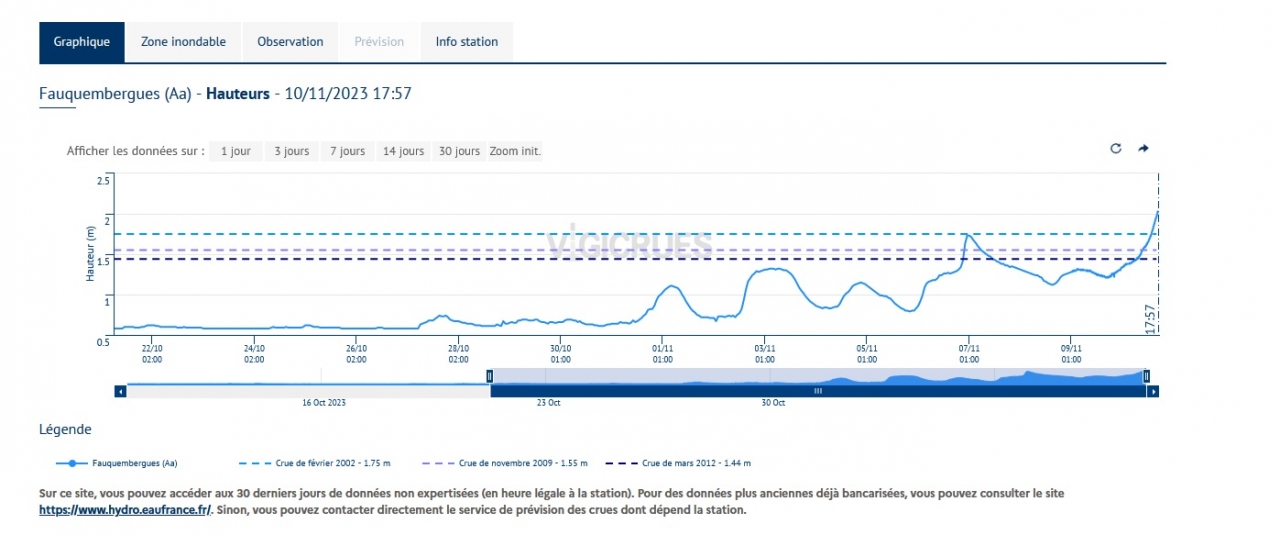
Task: Click the navigator right scroll arrow
Action: pyautogui.click(x=1152, y=391)
